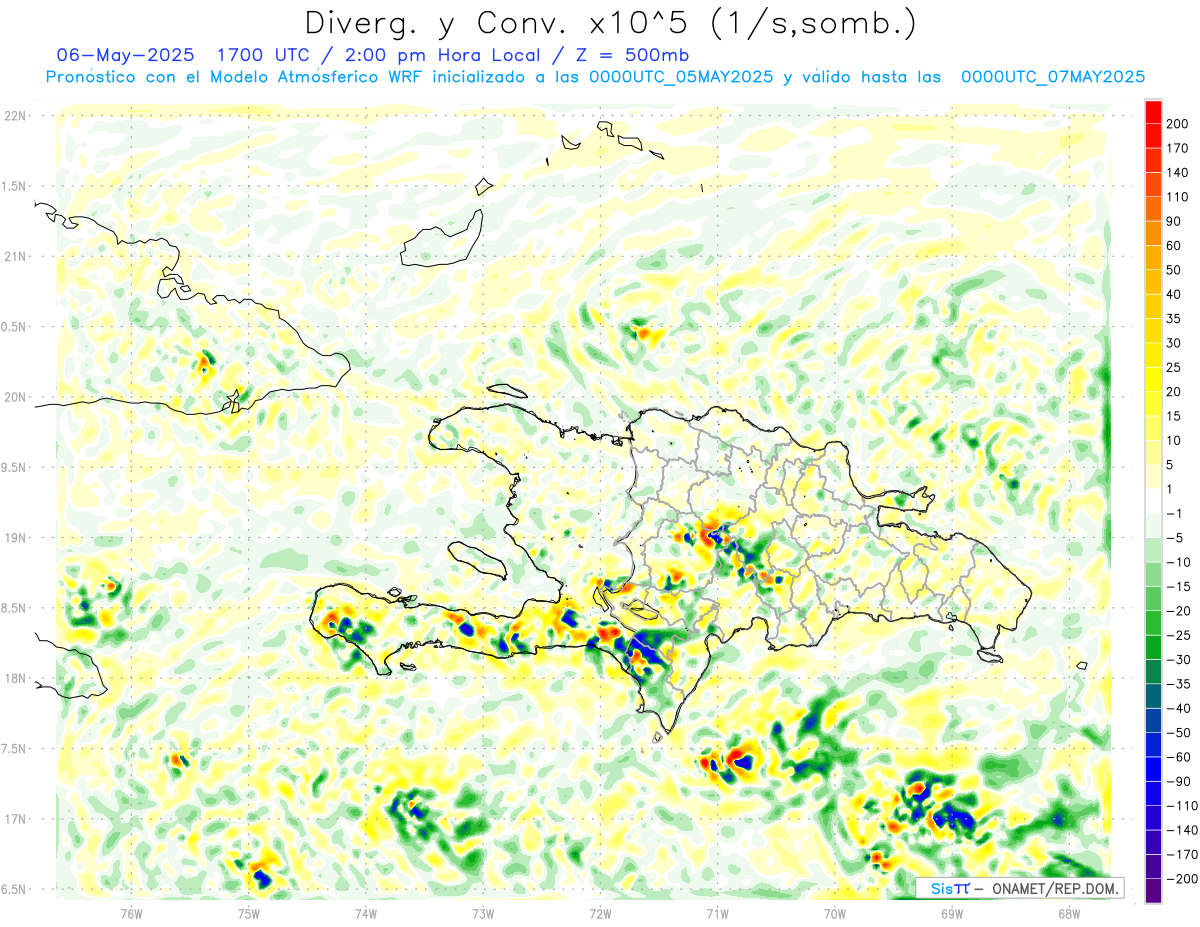Click the 73W longitude axis label
The width and height of the screenshot is (1200, 927).
483,913
